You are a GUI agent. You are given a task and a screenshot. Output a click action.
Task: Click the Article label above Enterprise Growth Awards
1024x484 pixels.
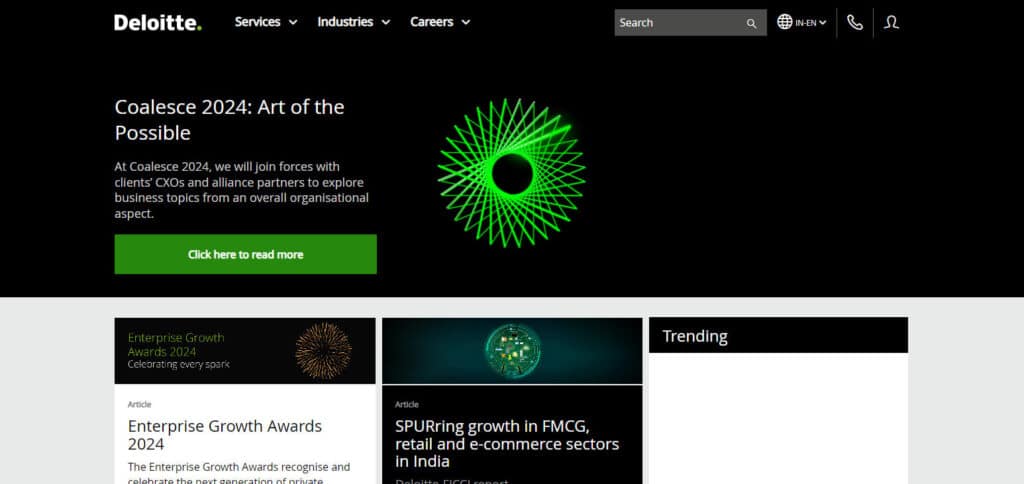[139, 404]
